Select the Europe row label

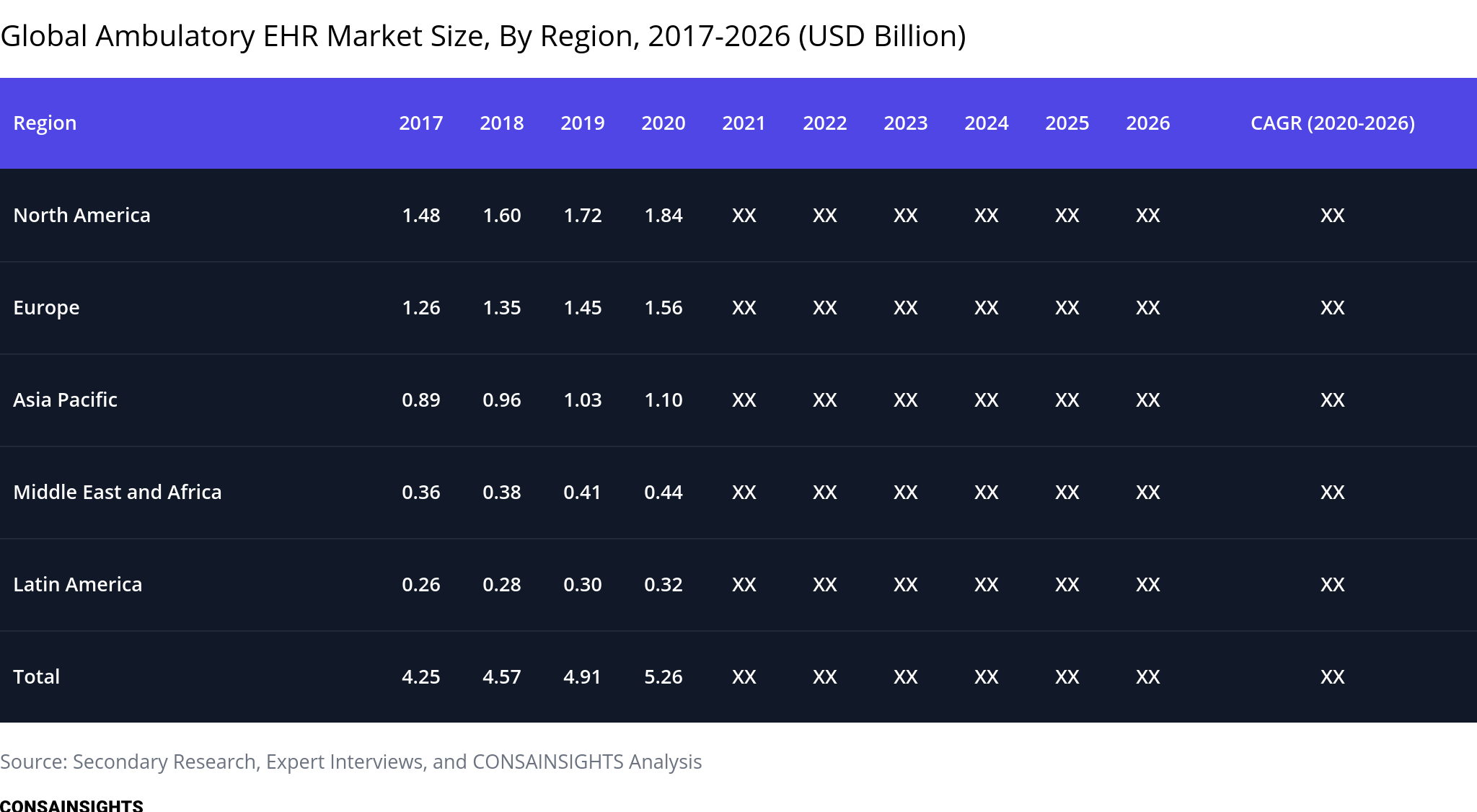(x=46, y=308)
